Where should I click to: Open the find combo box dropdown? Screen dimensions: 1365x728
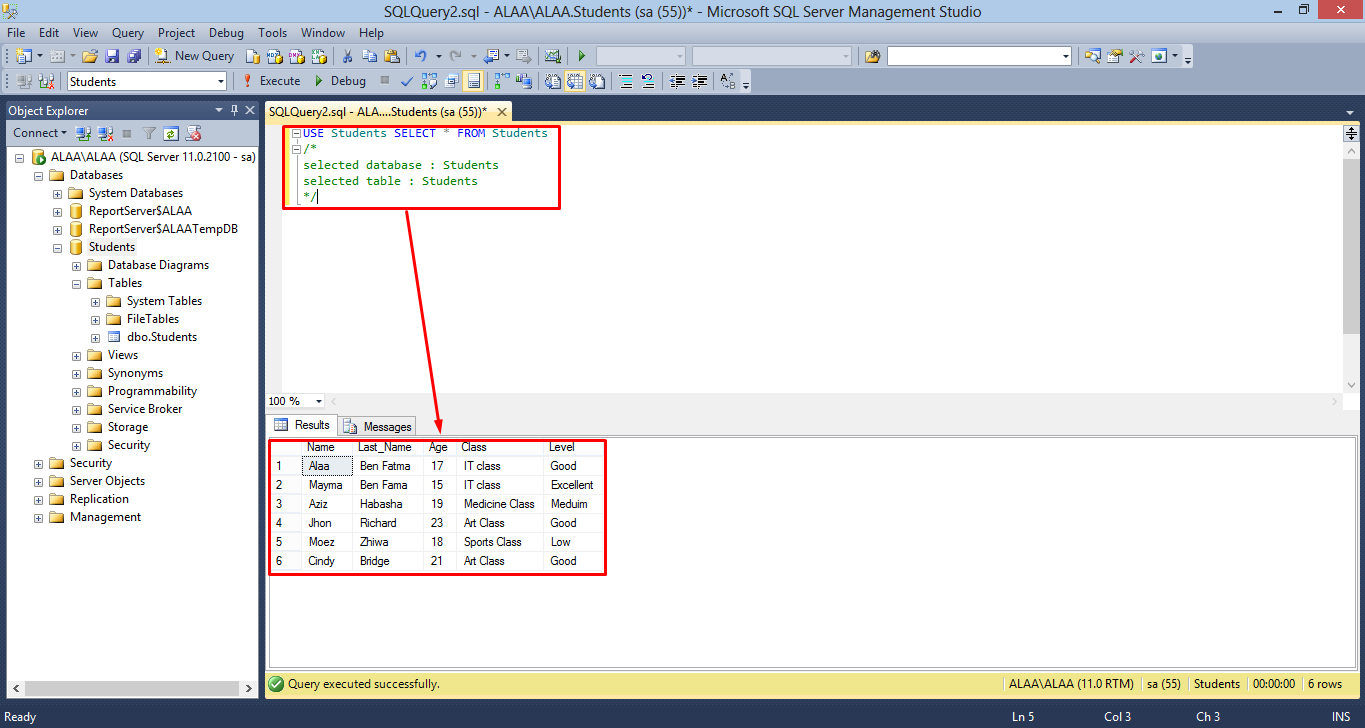point(1065,56)
